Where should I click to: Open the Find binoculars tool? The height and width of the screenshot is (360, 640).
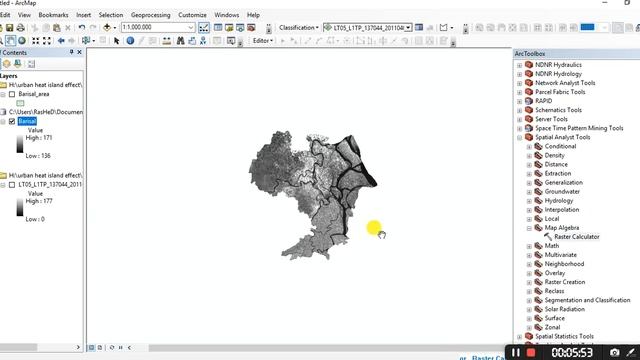tap(180, 41)
